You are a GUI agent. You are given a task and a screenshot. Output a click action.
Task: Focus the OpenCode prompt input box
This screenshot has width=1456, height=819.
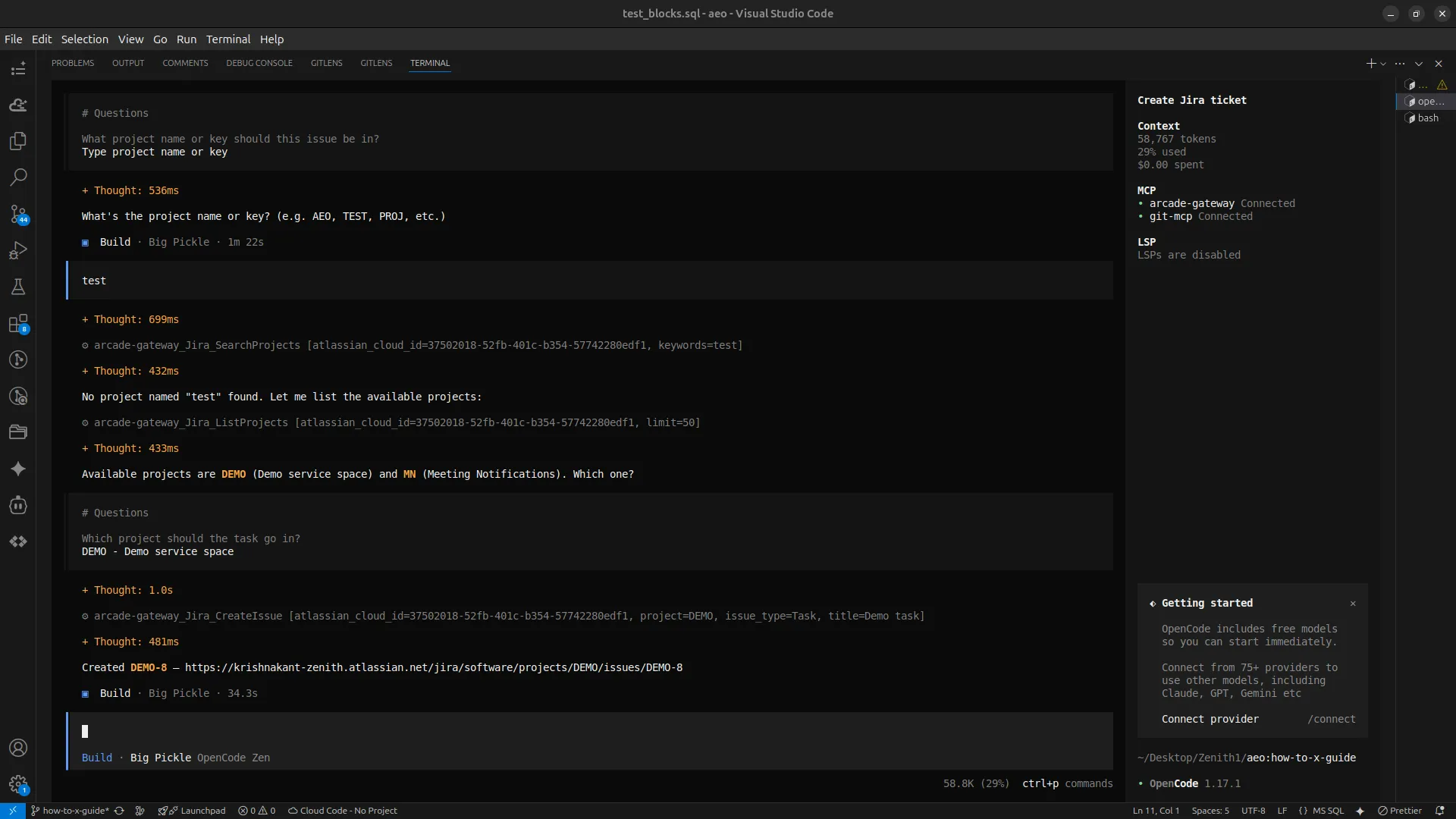pos(590,732)
